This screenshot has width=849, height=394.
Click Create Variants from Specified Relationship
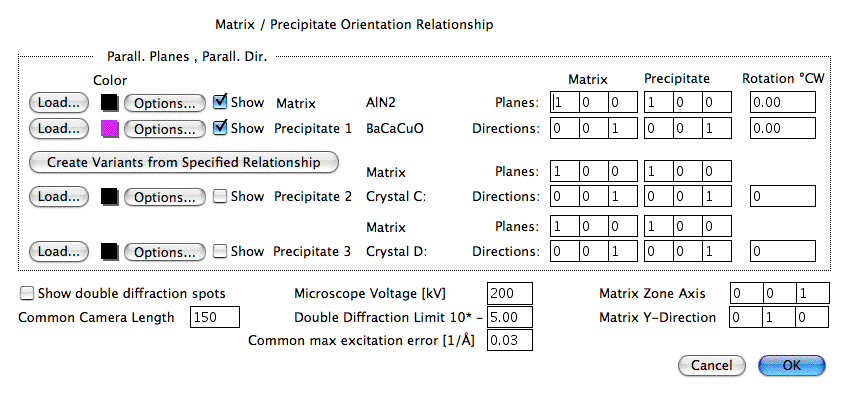[x=184, y=162]
